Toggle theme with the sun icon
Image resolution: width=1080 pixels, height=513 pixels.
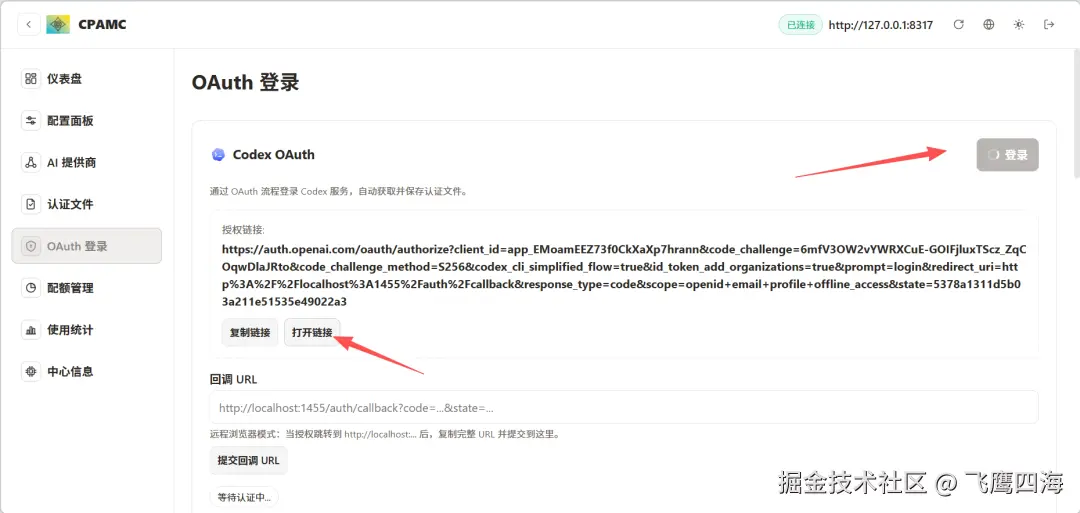click(1019, 25)
